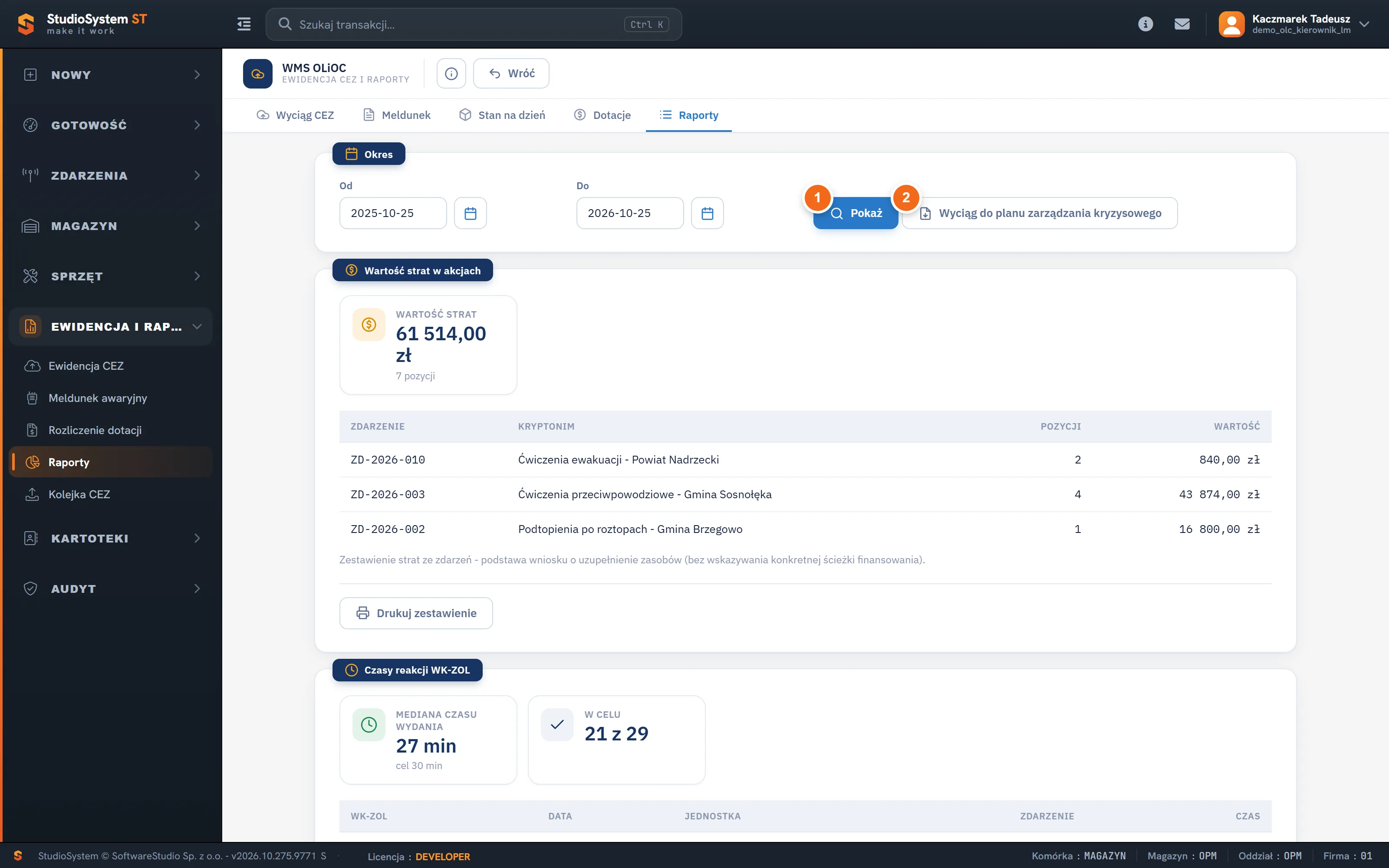Select event row ZD-2026-003
This screenshot has width=1389, height=868.
805,494
